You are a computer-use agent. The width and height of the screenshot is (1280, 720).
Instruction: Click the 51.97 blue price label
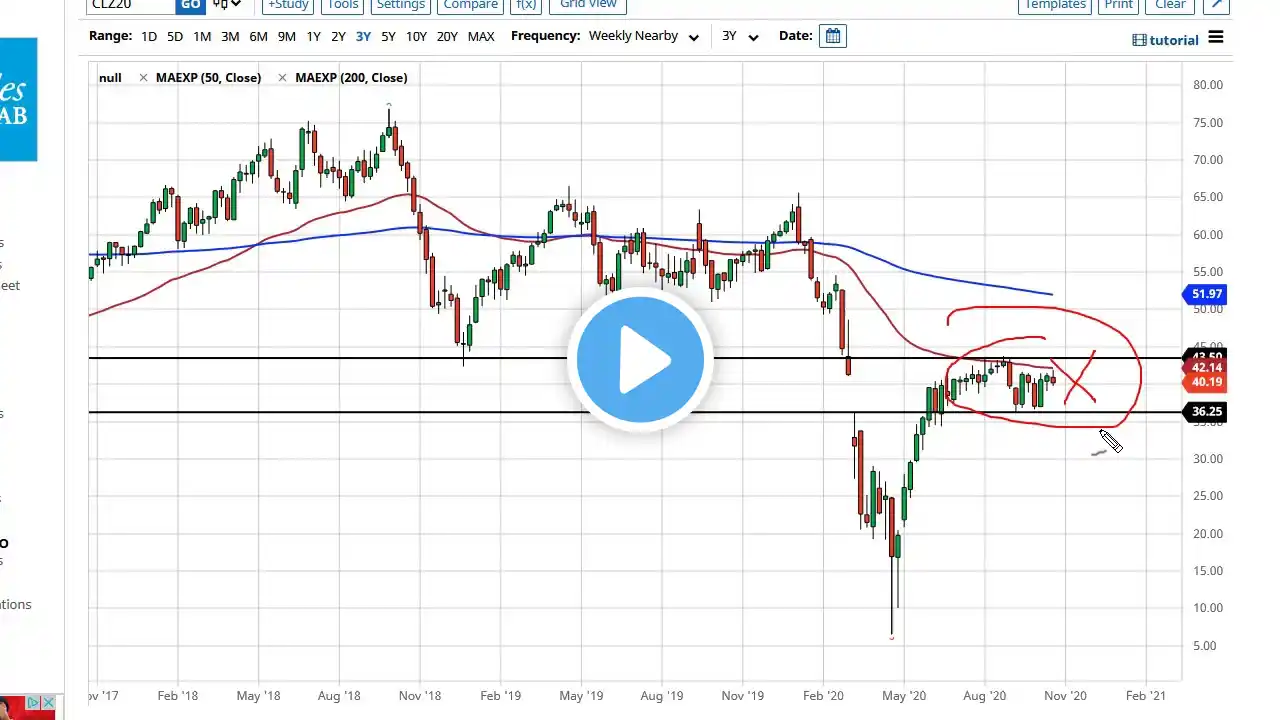(x=1204, y=294)
